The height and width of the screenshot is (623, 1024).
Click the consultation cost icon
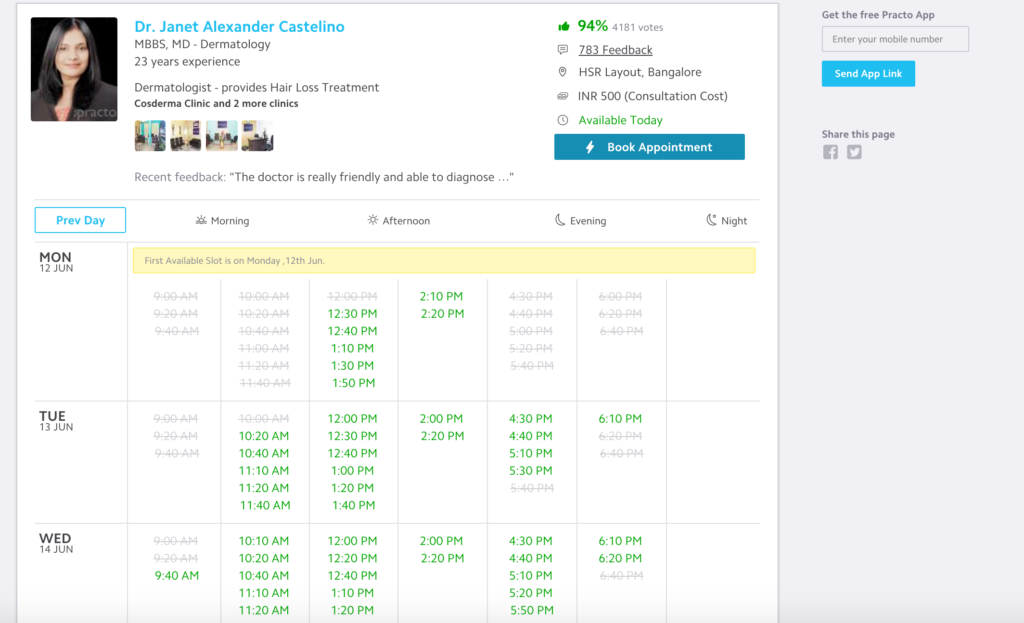[x=562, y=96]
